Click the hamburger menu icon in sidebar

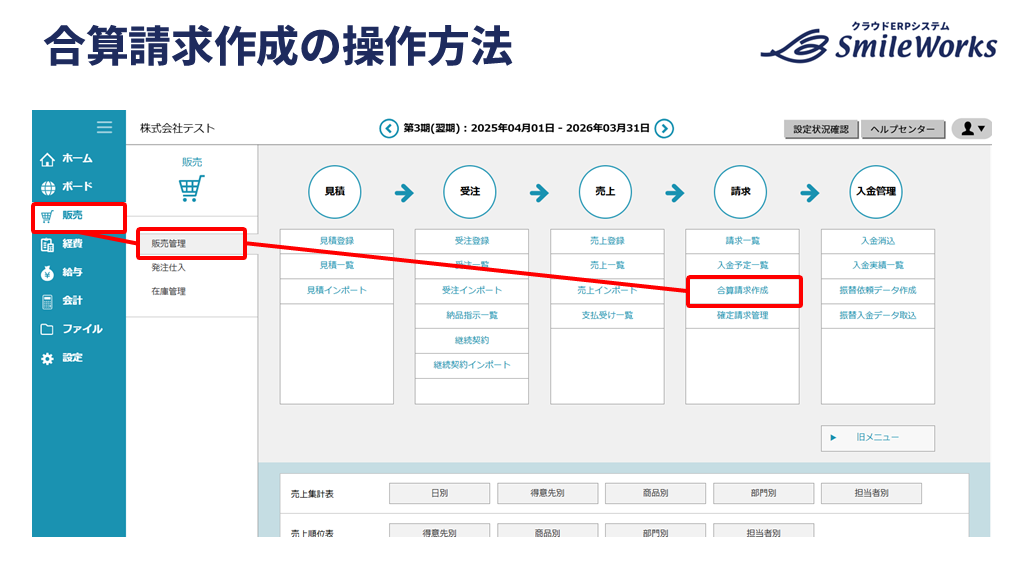(x=104, y=127)
